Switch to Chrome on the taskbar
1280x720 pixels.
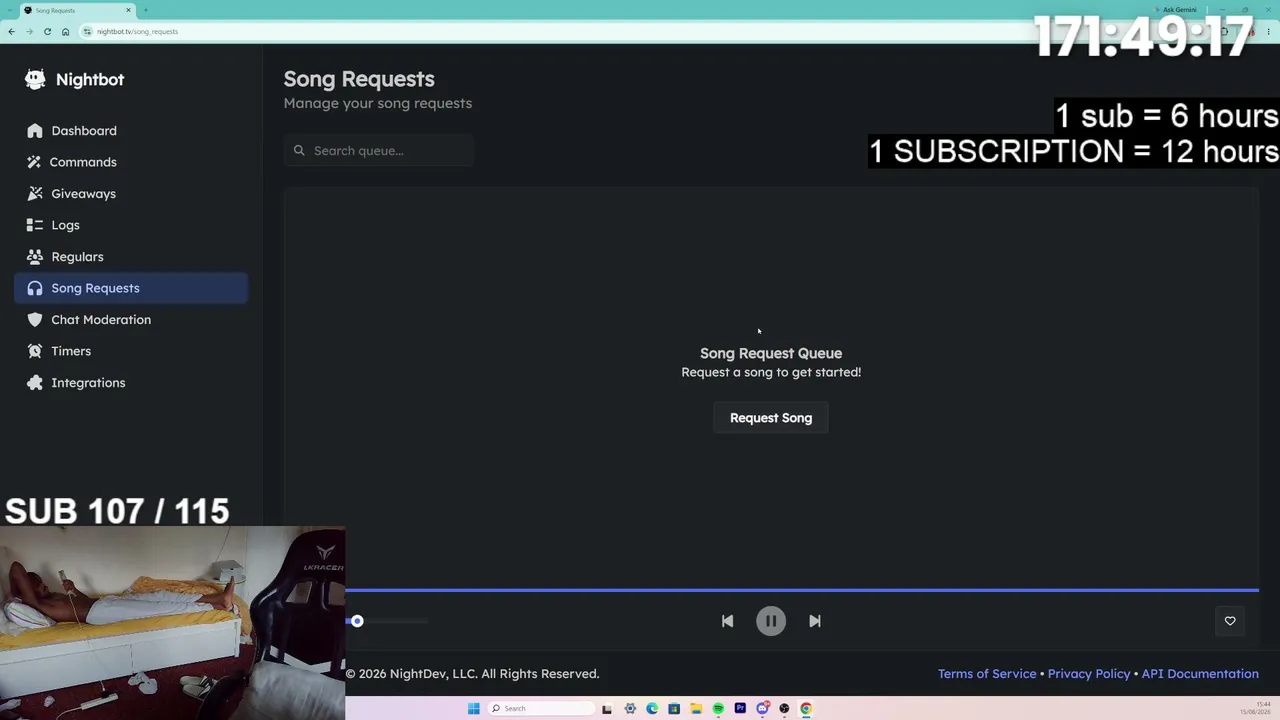point(806,709)
